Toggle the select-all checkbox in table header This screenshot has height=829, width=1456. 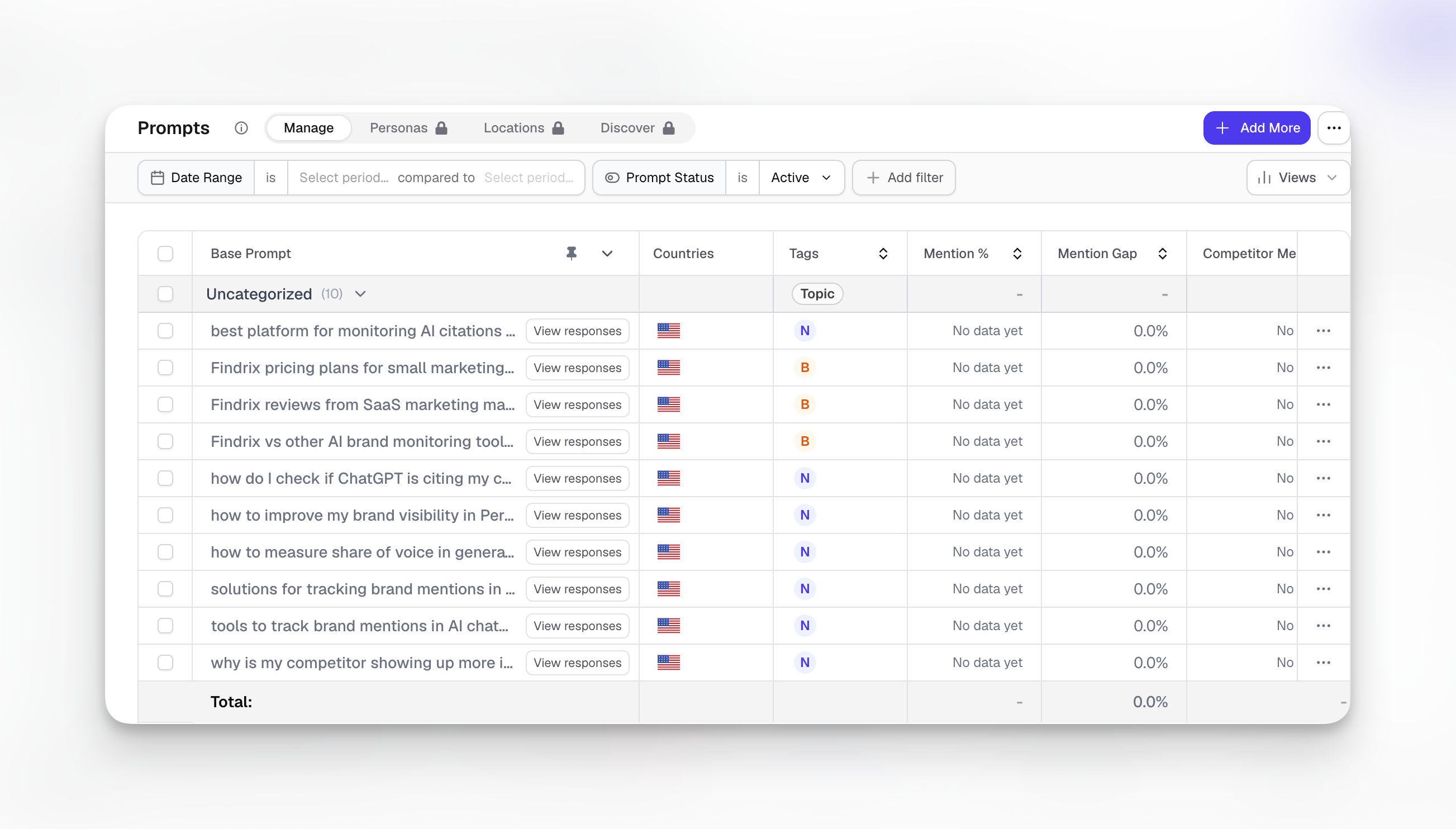coord(165,254)
